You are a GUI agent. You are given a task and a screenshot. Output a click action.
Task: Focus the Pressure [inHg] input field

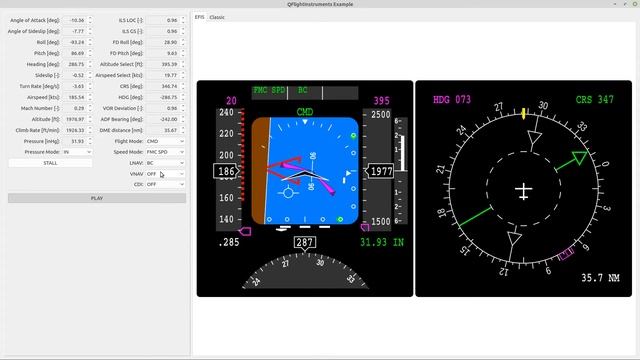pyautogui.click(x=77, y=141)
